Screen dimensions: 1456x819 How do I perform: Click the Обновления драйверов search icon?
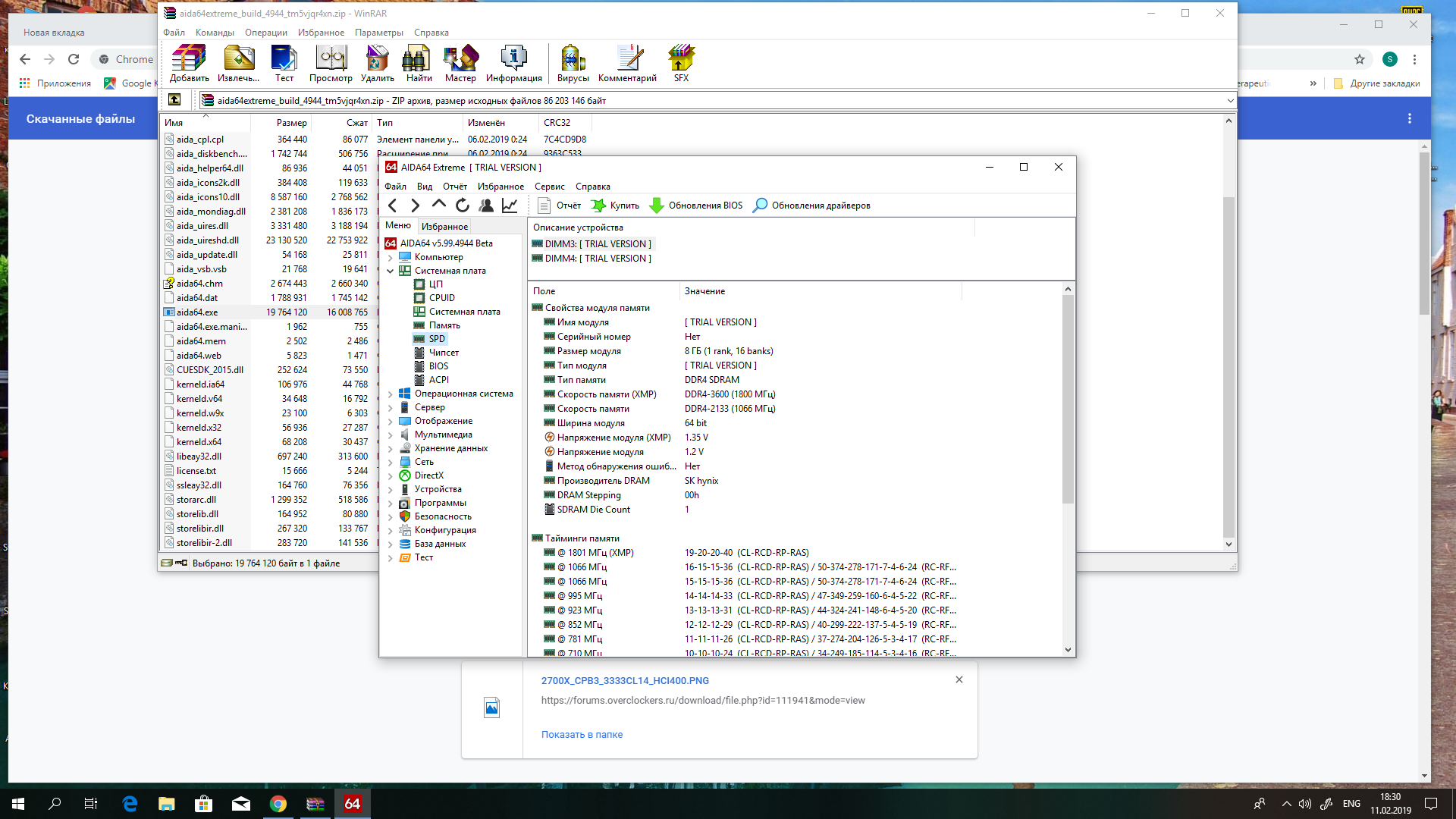[759, 206]
